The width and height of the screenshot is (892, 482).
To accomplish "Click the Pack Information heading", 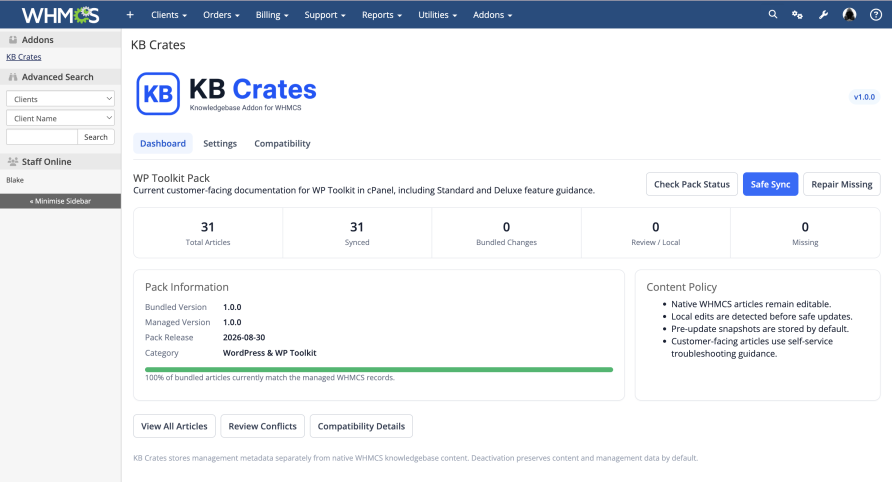I will (187, 287).
